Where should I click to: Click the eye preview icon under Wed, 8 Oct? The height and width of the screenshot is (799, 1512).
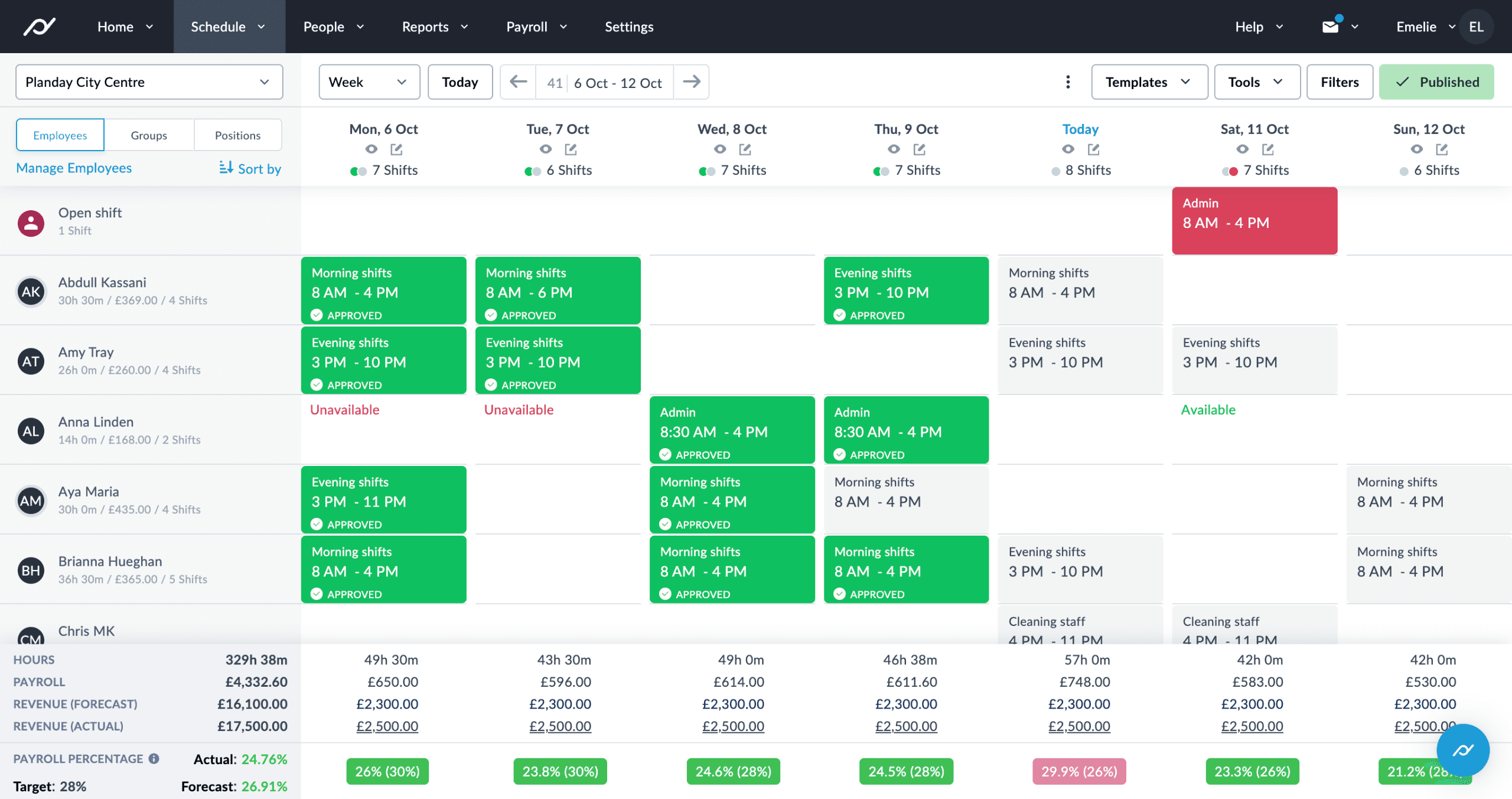(x=720, y=149)
